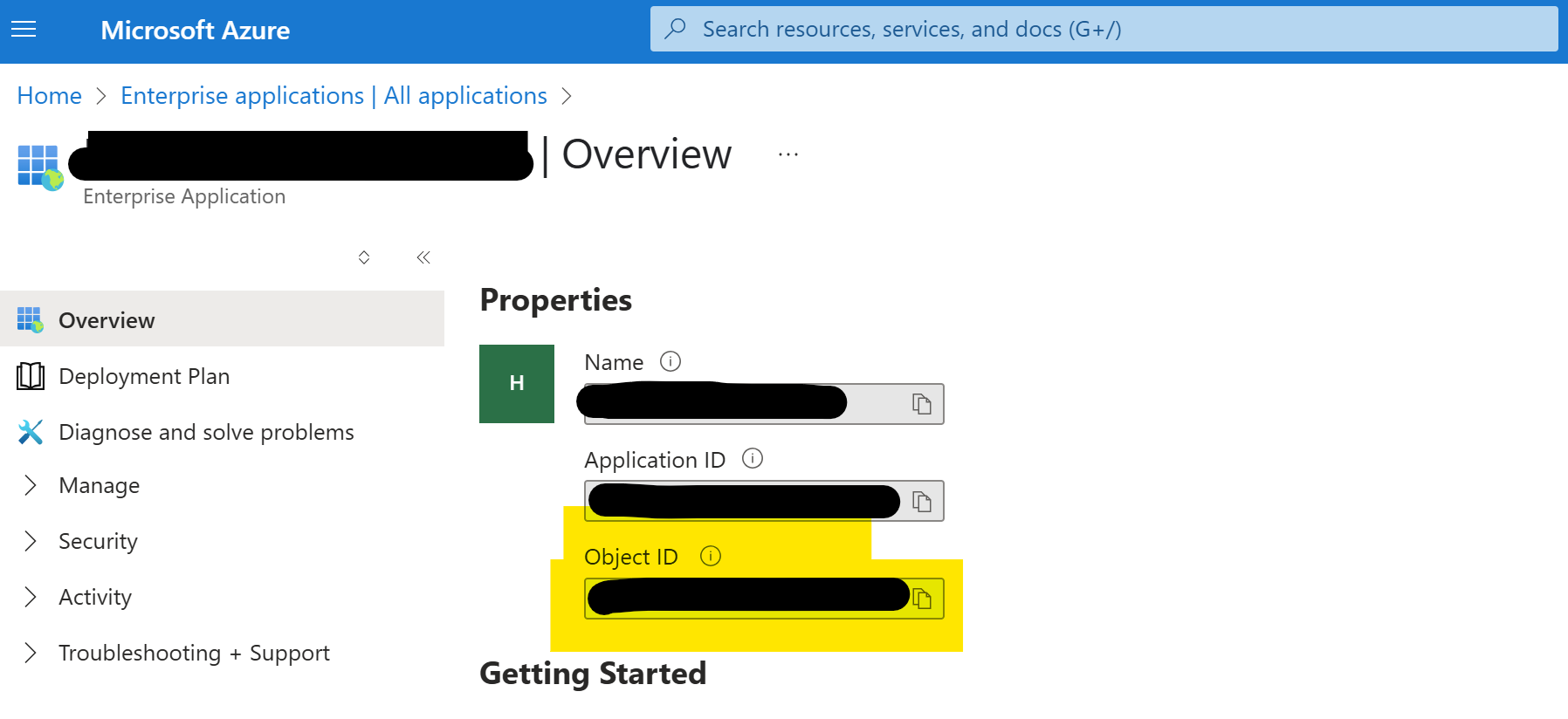Image resolution: width=1568 pixels, height=719 pixels.
Task: Click the Diagnose wrench icon
Action: 31,432
